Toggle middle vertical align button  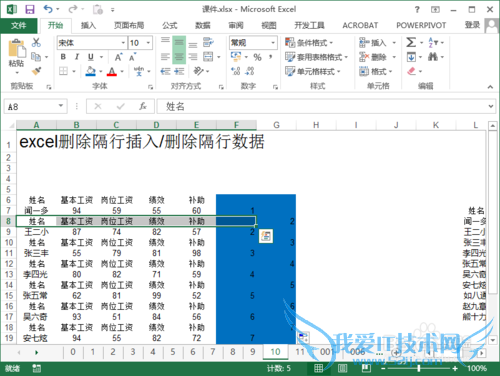[x=179, y=43]
